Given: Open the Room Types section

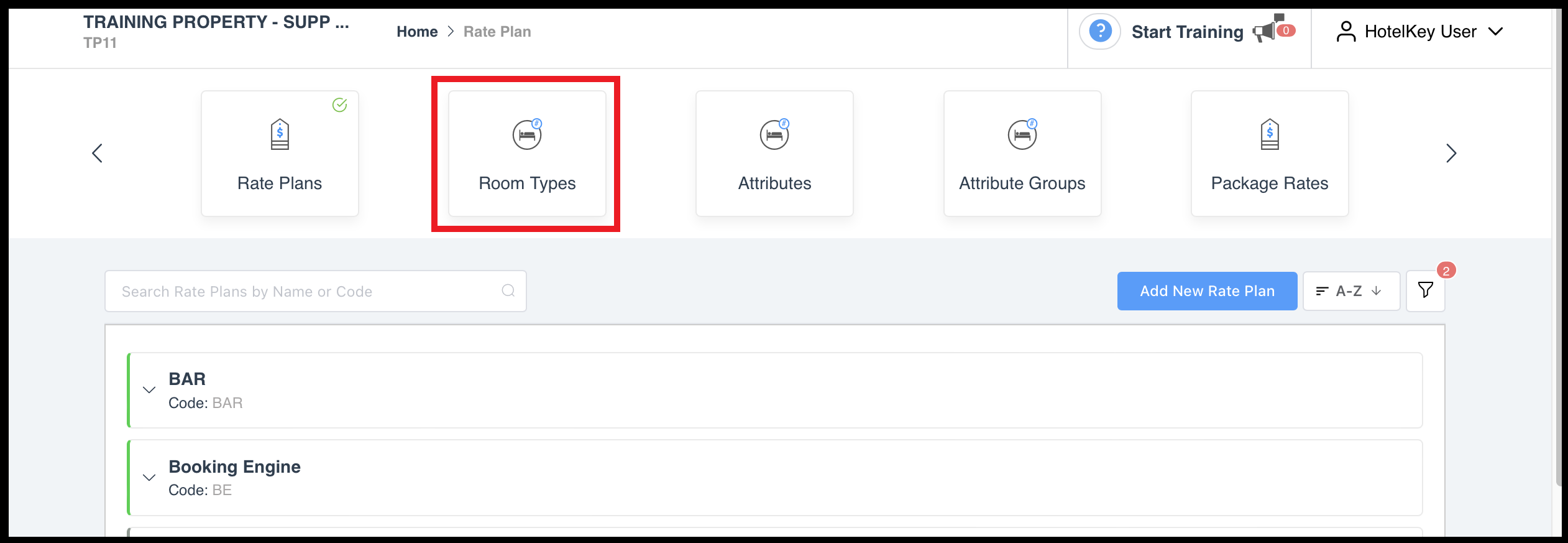Looking at the screenshot, I should click(526, 153).
